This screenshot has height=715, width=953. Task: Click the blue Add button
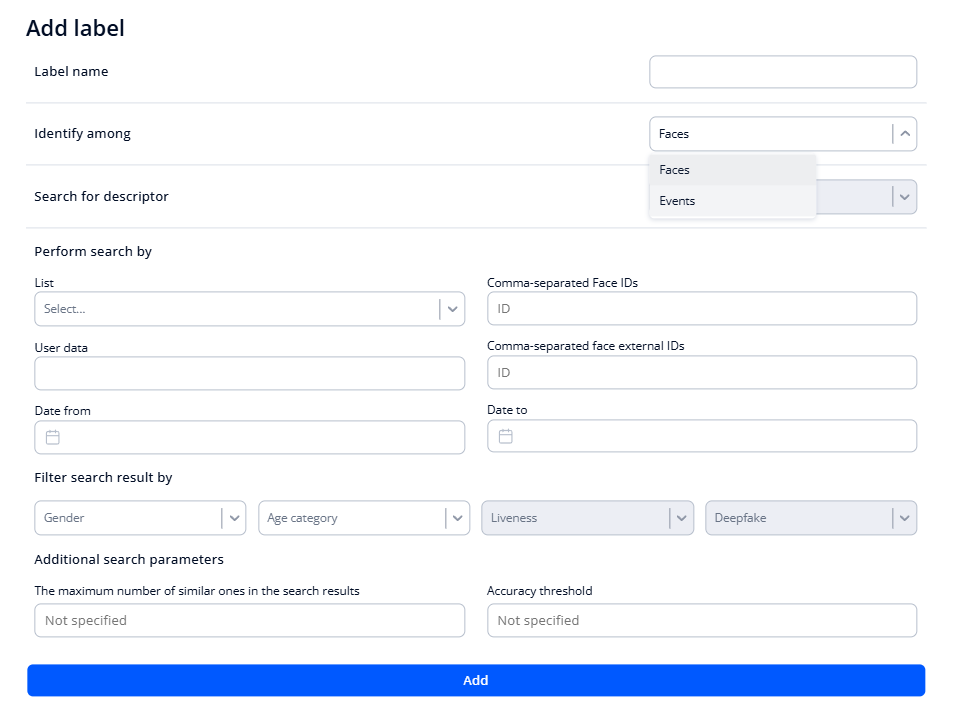(476, 680)
